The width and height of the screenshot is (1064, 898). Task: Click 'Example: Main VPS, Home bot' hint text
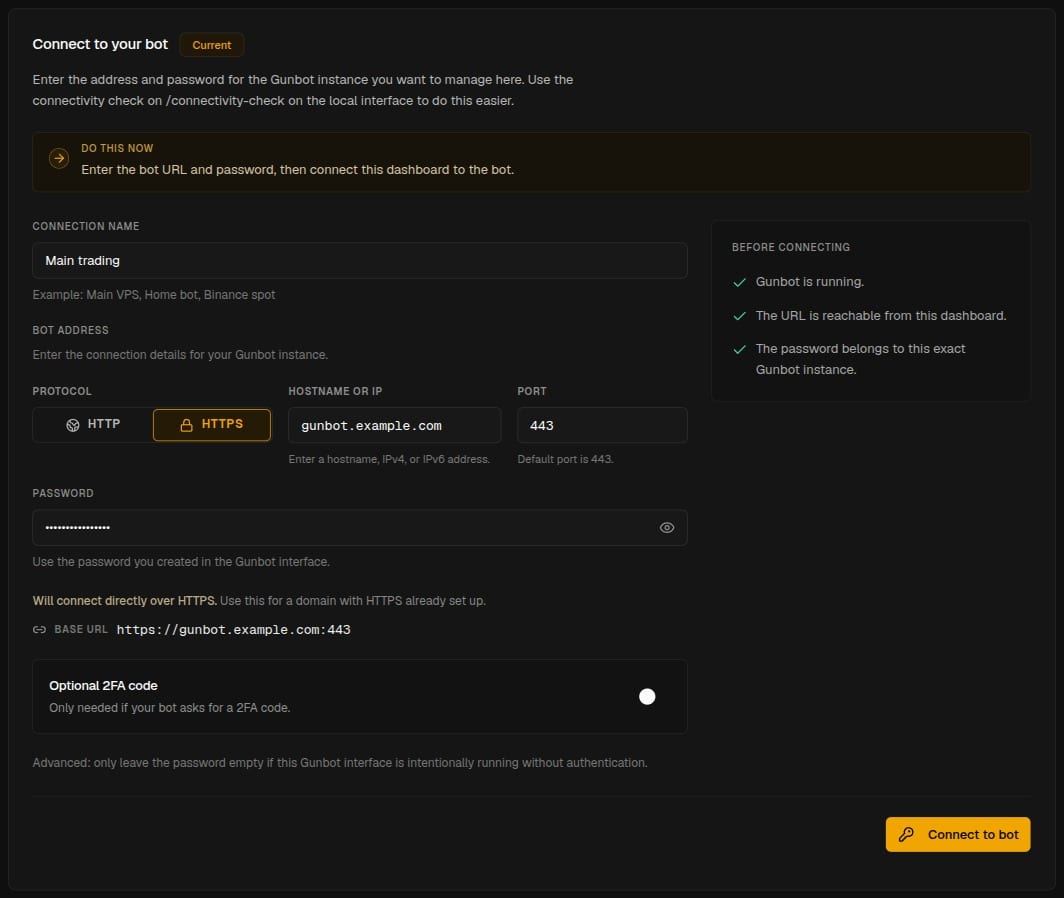154,295
